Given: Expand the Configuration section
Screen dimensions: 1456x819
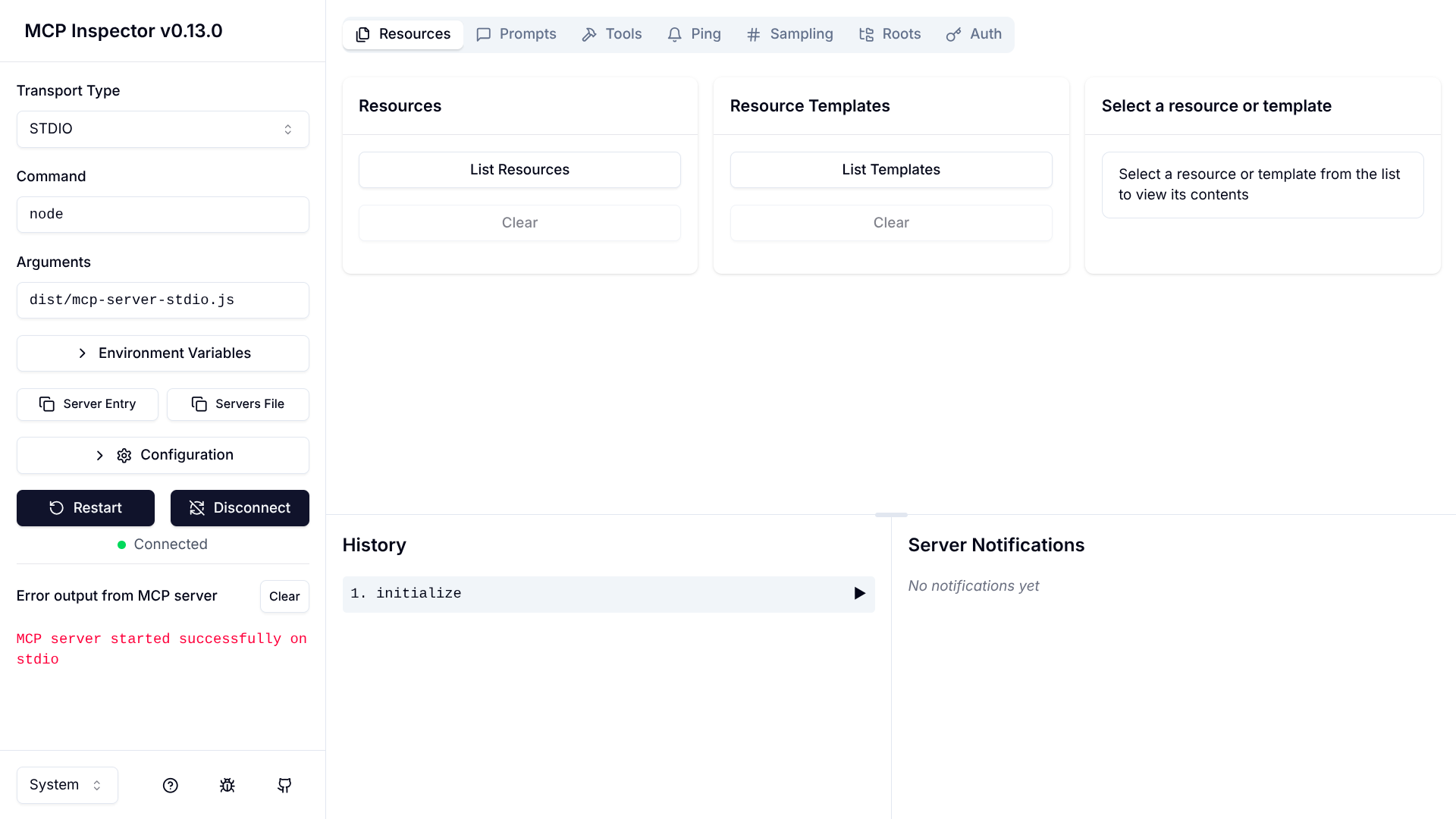Looking at the screenshot, I should point(163,455).
